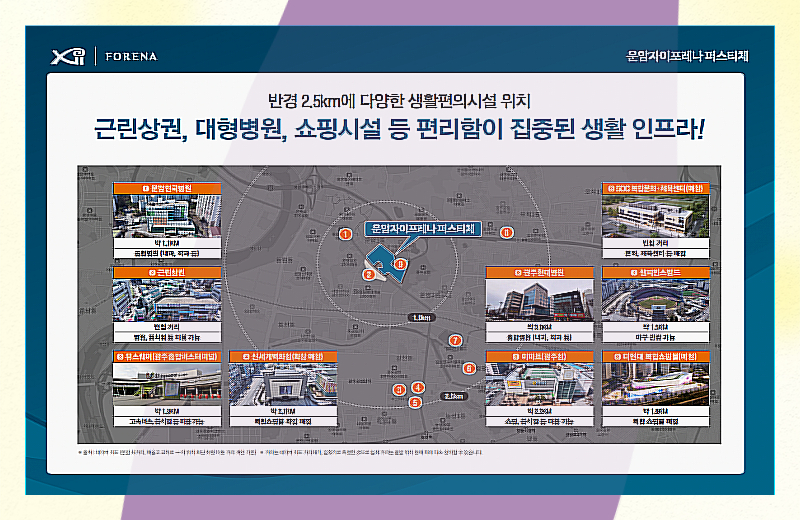Click the headline beginning '근린상권, 대형병원, 쇼핑시설'
Viewport: 800px width, 520px height.
tap(399, 129)
